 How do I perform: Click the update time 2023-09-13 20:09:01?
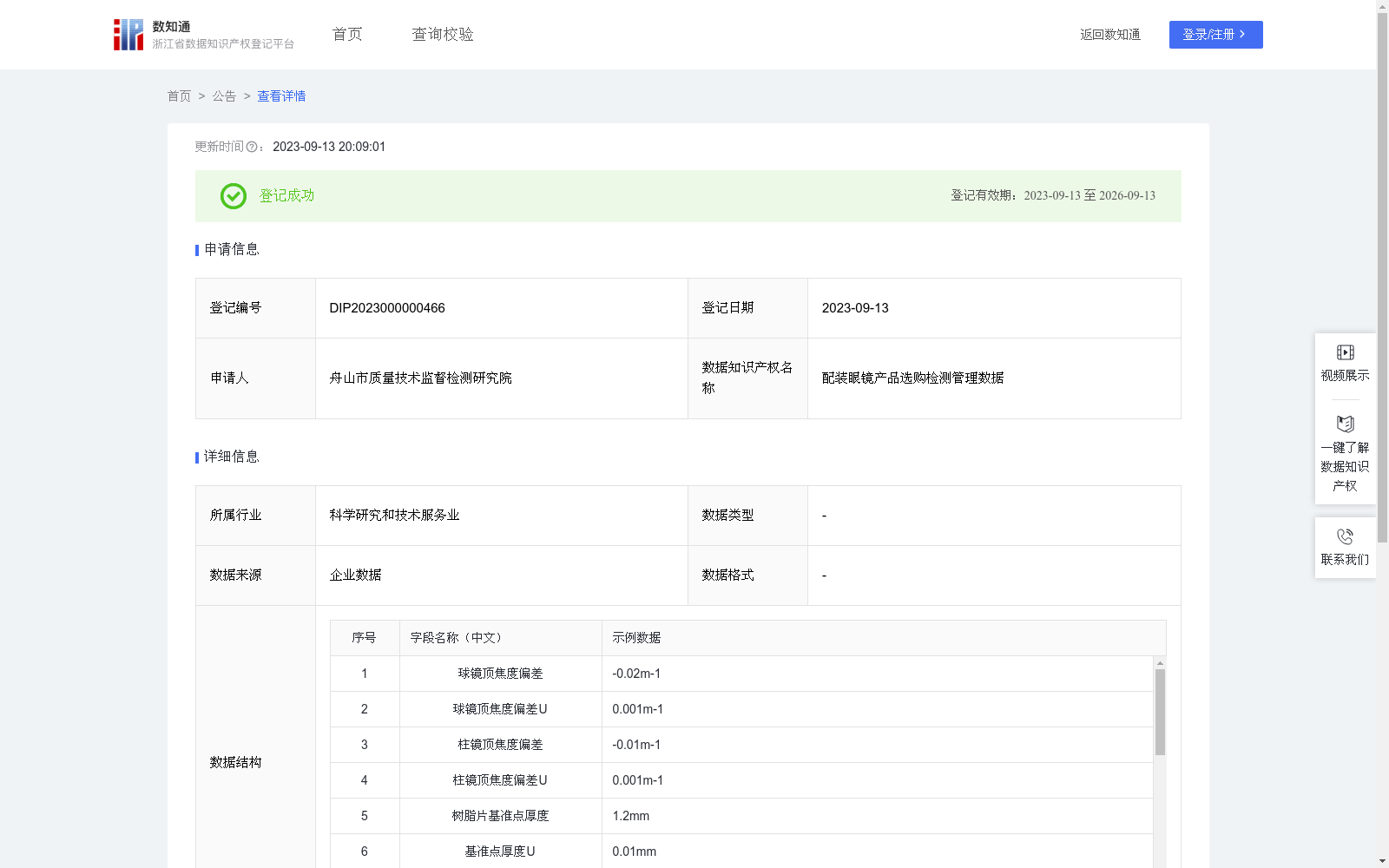(329, 147)
